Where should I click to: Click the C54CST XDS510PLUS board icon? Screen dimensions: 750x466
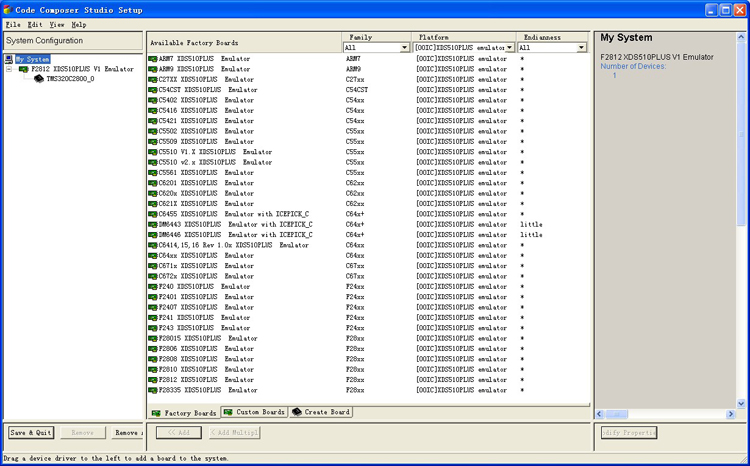tap(153, 90)
